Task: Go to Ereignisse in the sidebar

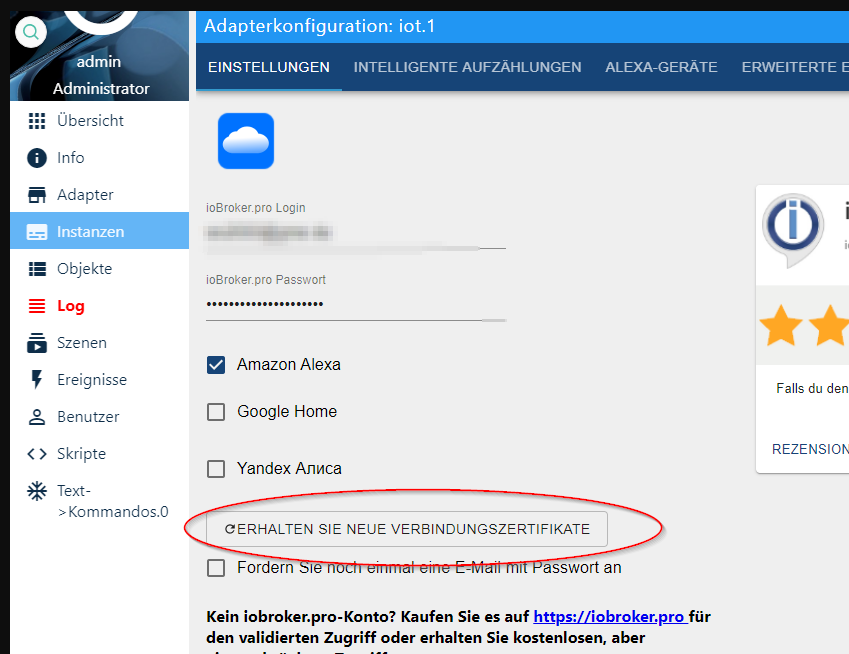Action: click(x=100, y=380)
